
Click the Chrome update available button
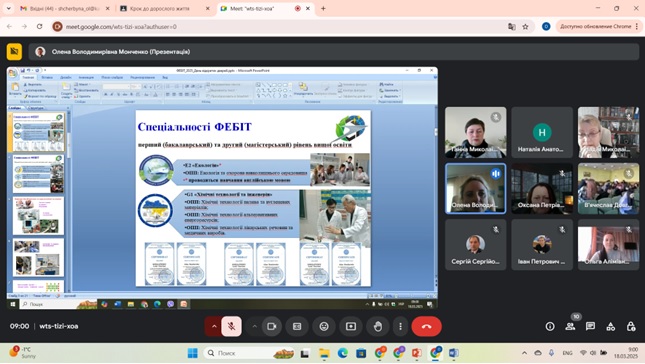[599, 26]
